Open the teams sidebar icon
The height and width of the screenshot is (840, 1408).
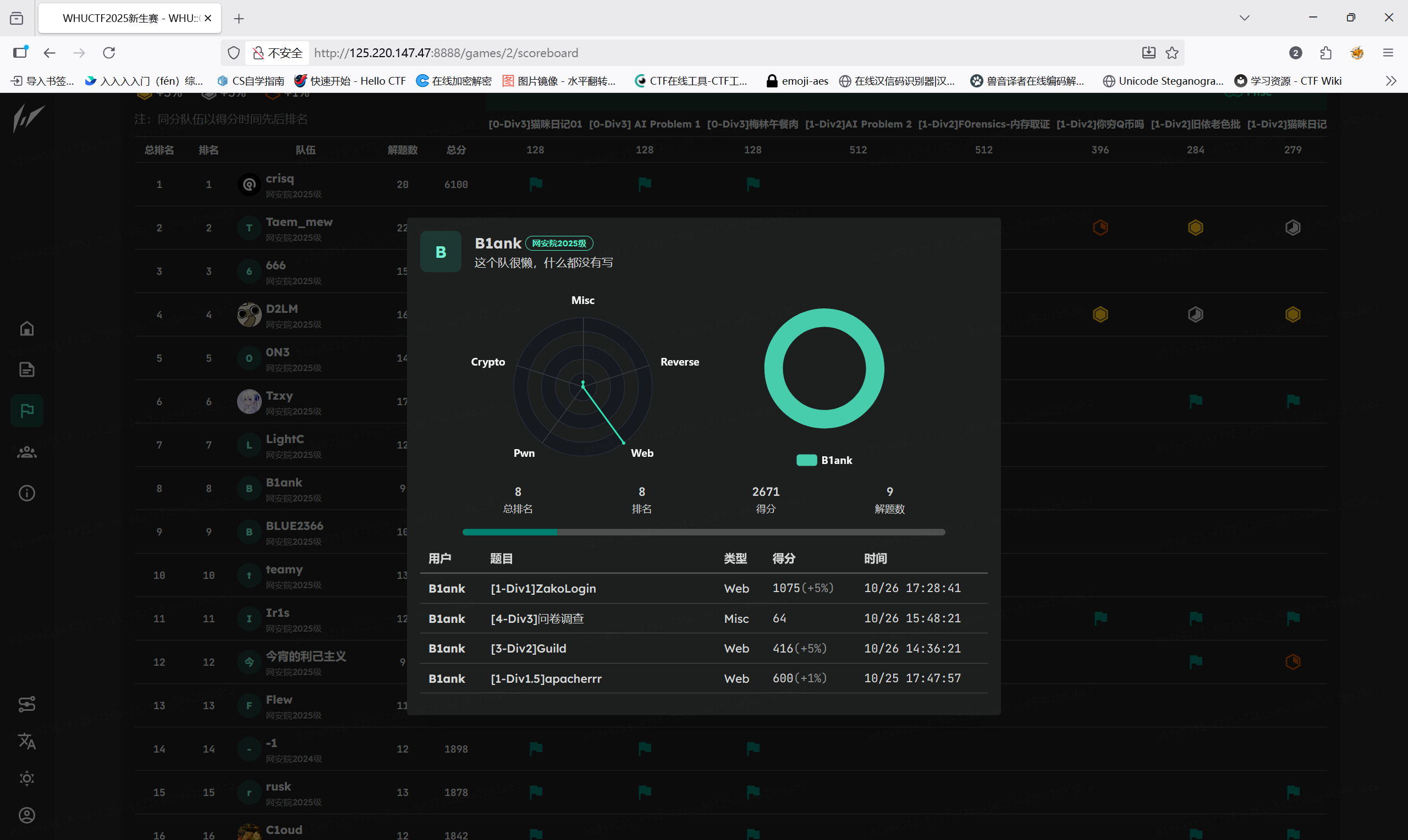(26, 452)
